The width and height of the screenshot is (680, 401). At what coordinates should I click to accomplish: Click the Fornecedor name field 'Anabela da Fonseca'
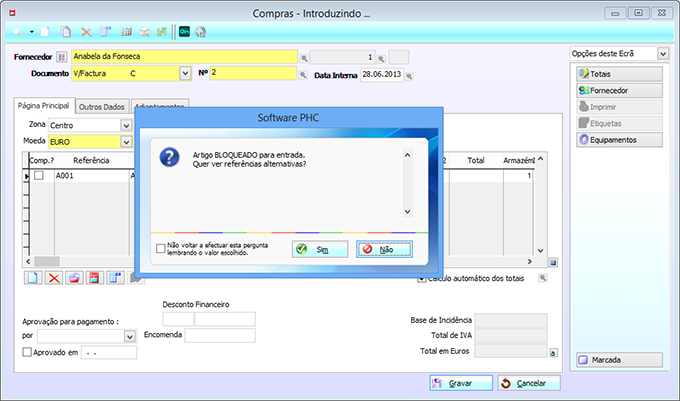point(184,56)
